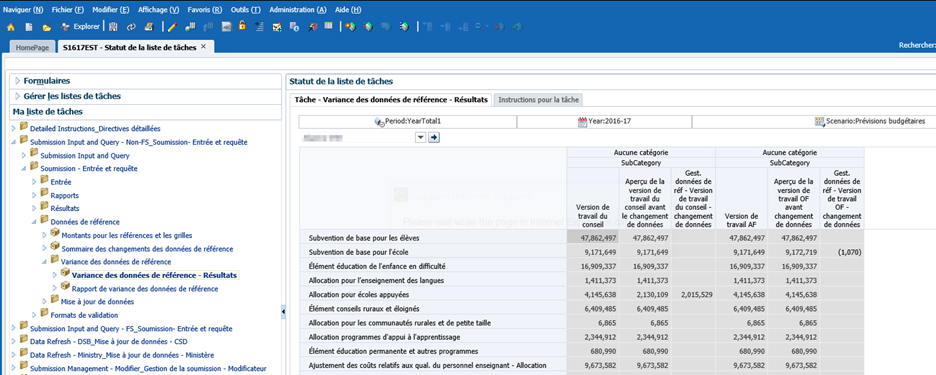Expand the Formats de validation folder

pos(35,315)
